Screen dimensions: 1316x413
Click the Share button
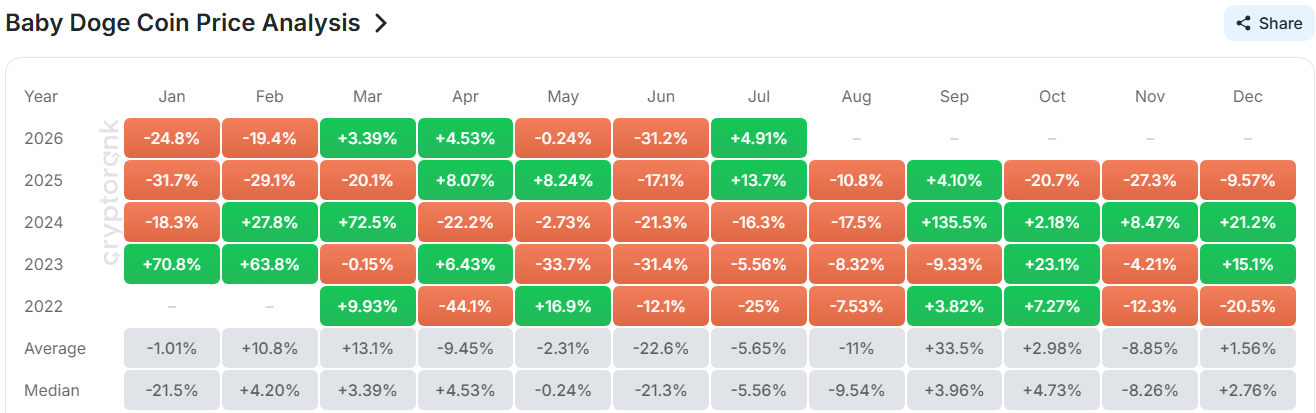click(x=1269, y=23)
